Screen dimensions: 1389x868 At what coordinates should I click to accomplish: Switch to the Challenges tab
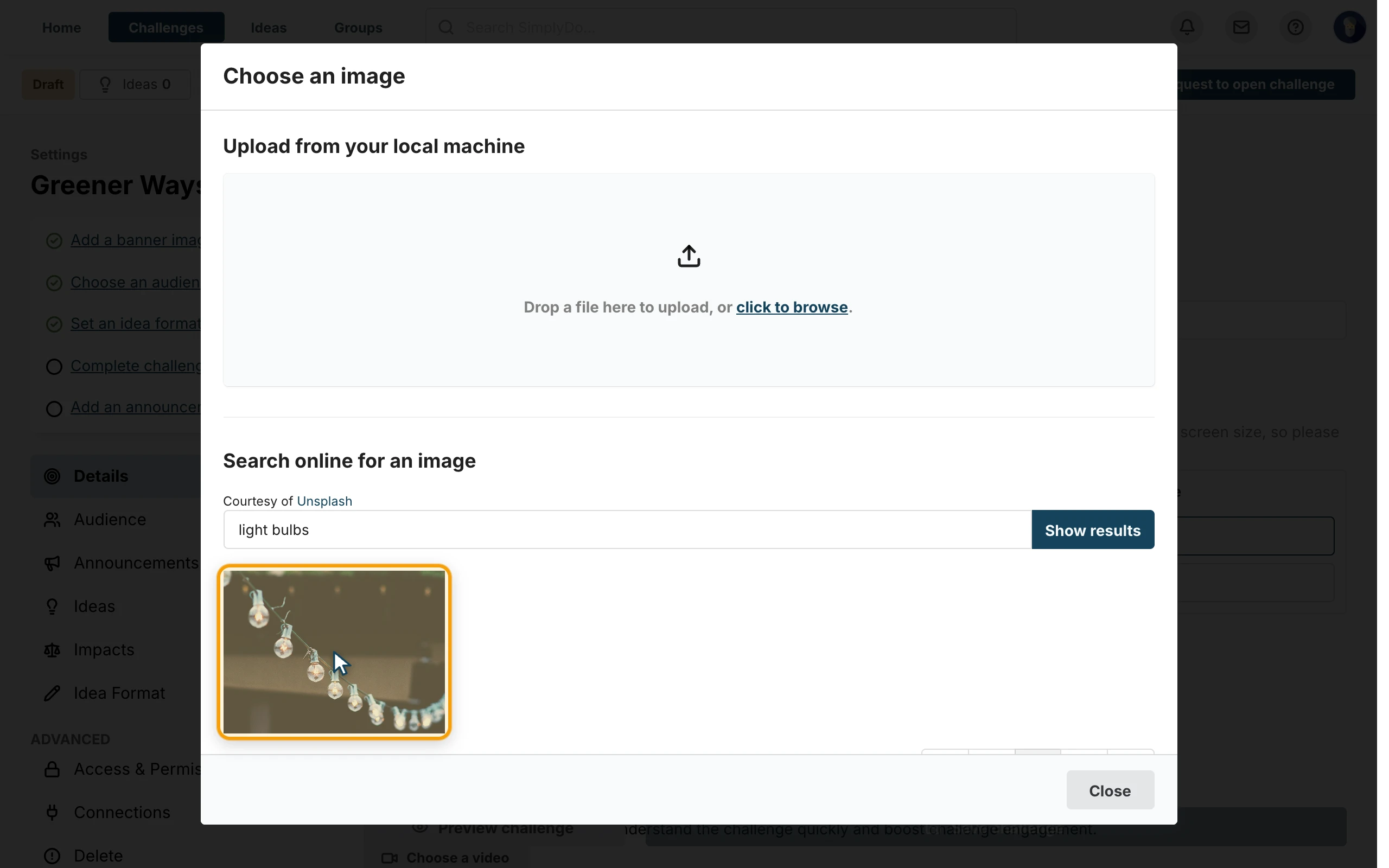pyautogui.click(x=166, y=27)
